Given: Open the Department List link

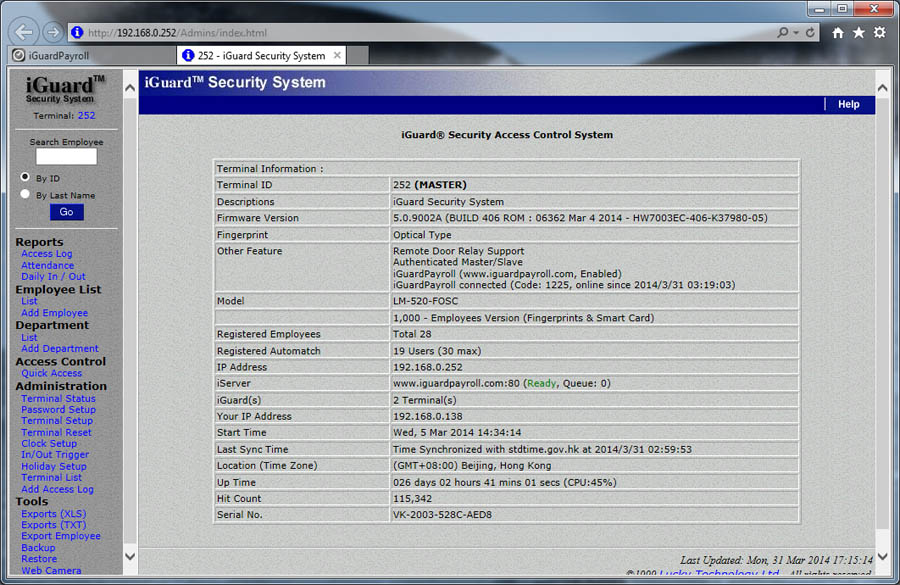Looking at the screenshot, I should (29, 338).
